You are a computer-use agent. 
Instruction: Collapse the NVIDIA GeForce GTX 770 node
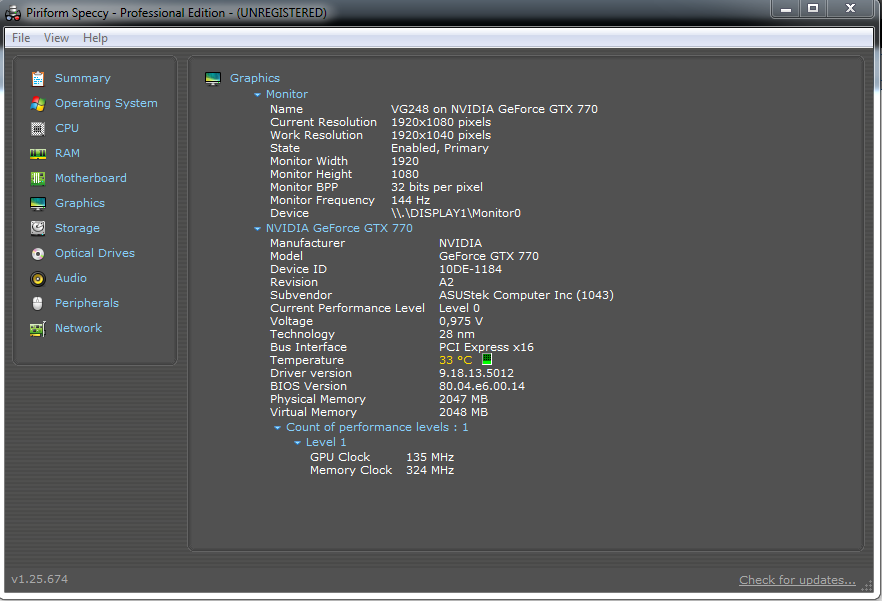click(257, 228)
